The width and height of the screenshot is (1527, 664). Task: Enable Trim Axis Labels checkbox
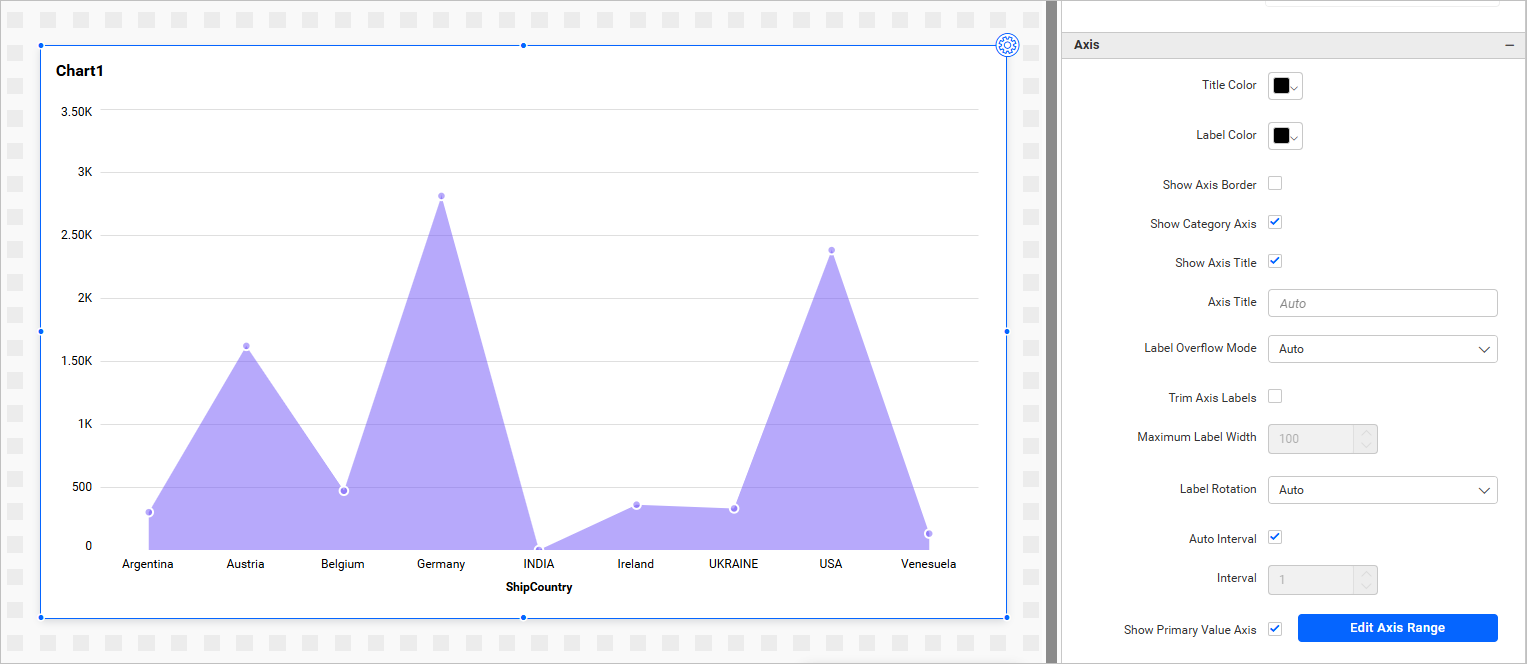(1275, 397)
